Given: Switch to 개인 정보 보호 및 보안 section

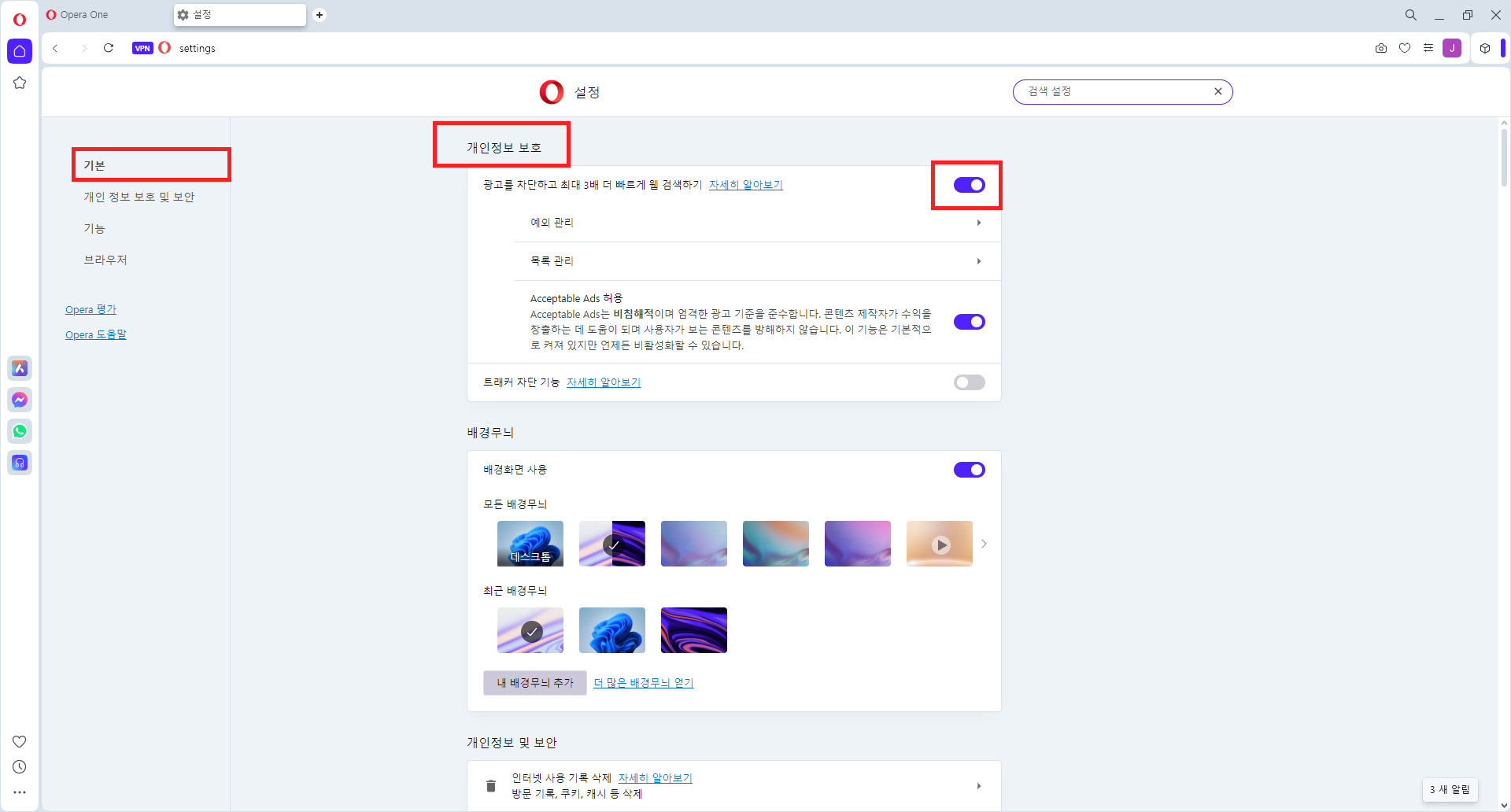Looking at the screenshot, I should click(x=139, y=197).
